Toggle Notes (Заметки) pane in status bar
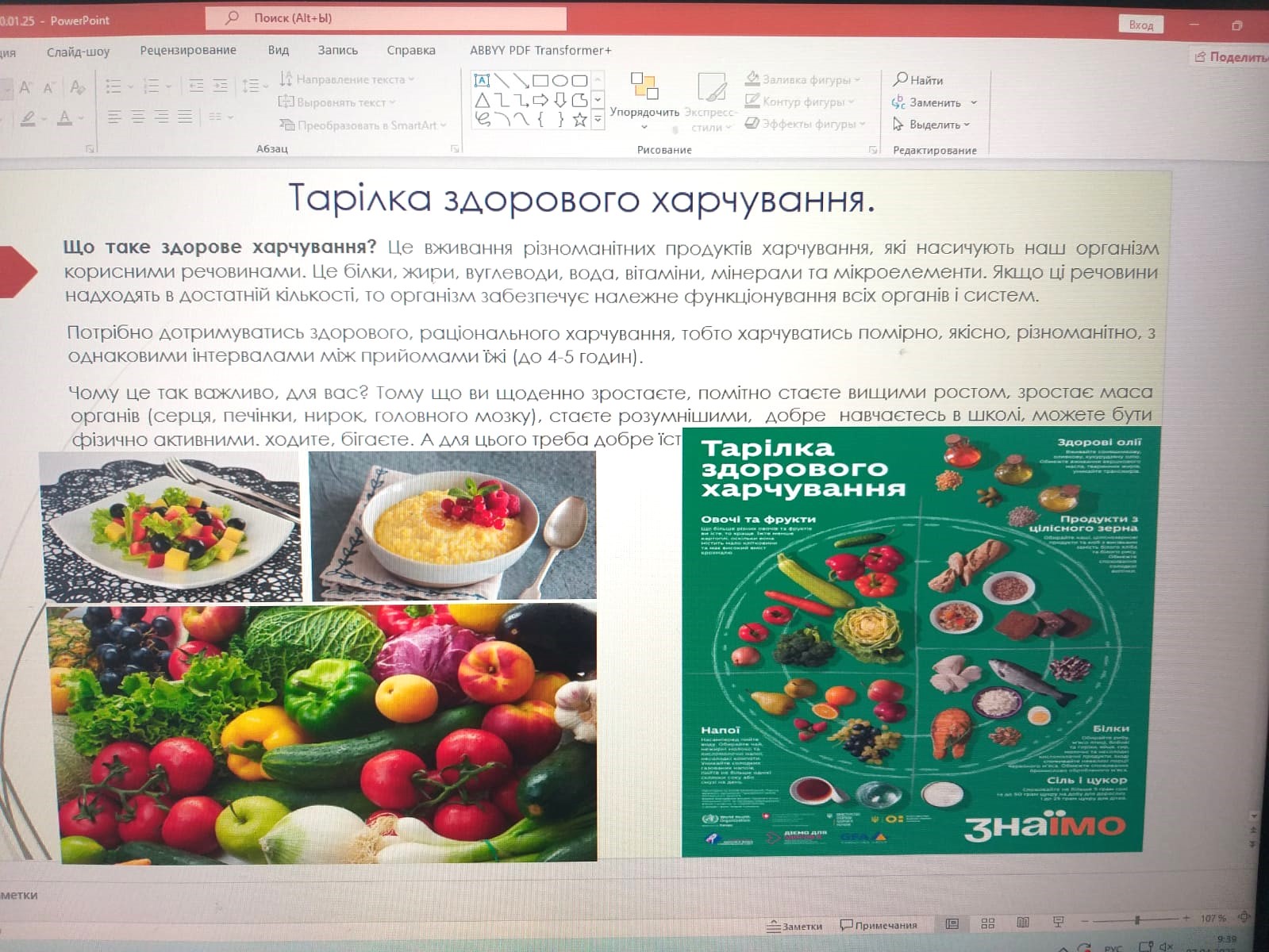1269x952 pixels. 794,926
